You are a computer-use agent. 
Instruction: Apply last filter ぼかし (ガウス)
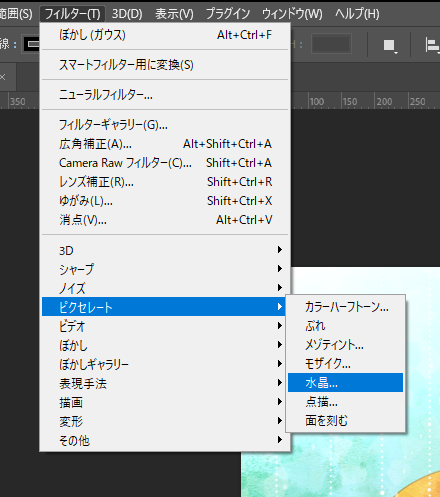pos(165,35)
